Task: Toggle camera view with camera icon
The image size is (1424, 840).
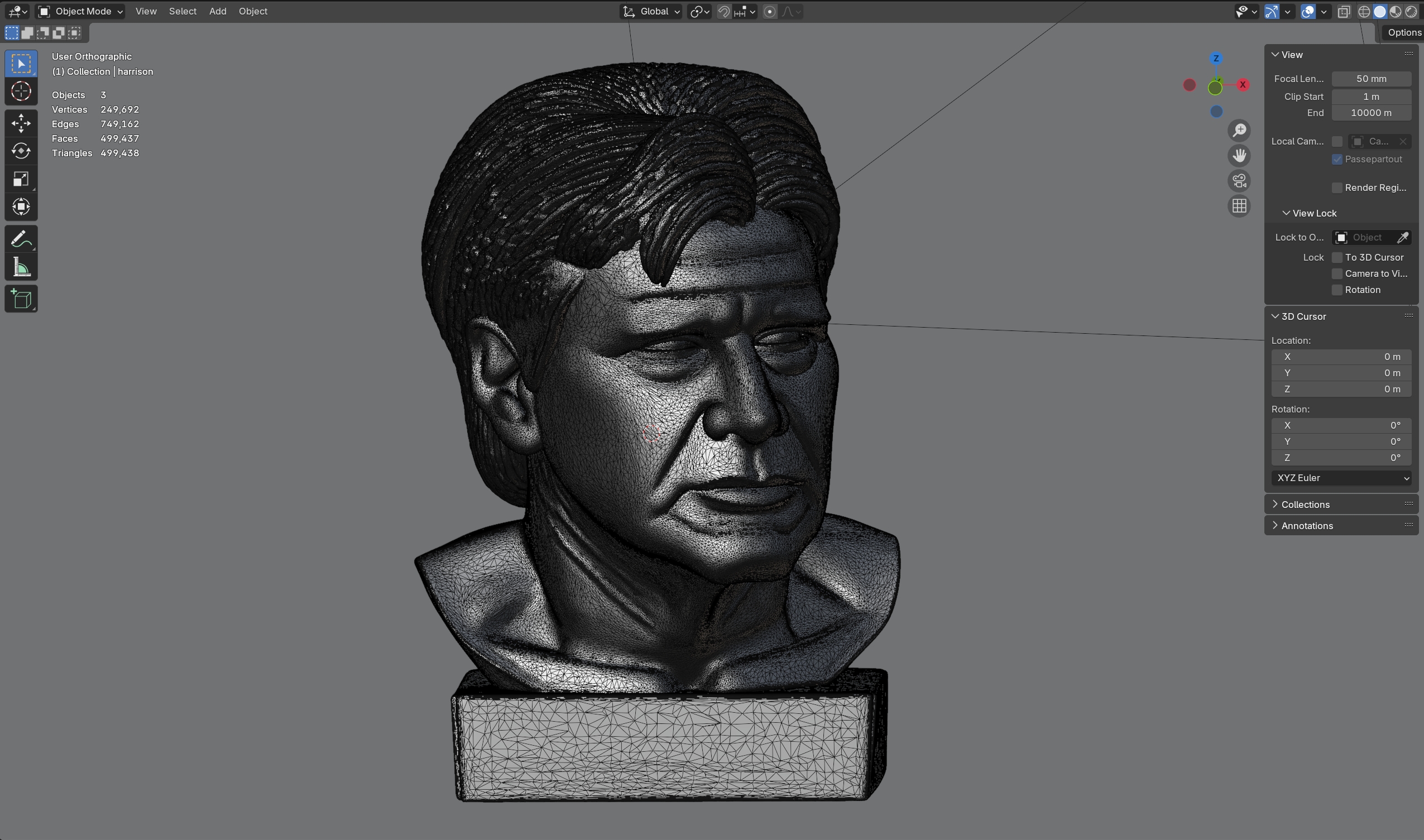Action: pyautogui.click(x=1239, y=181)
